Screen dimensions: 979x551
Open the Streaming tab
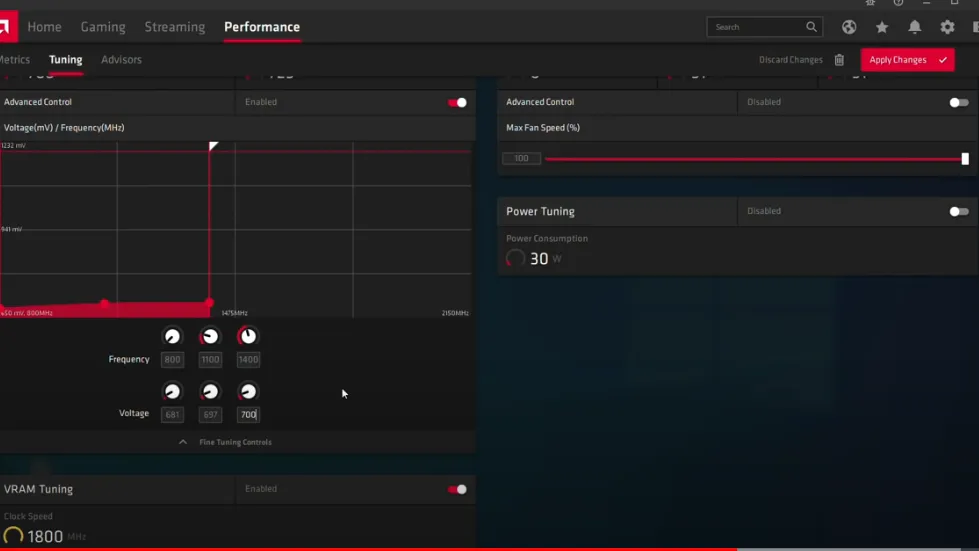coord(175,27)
